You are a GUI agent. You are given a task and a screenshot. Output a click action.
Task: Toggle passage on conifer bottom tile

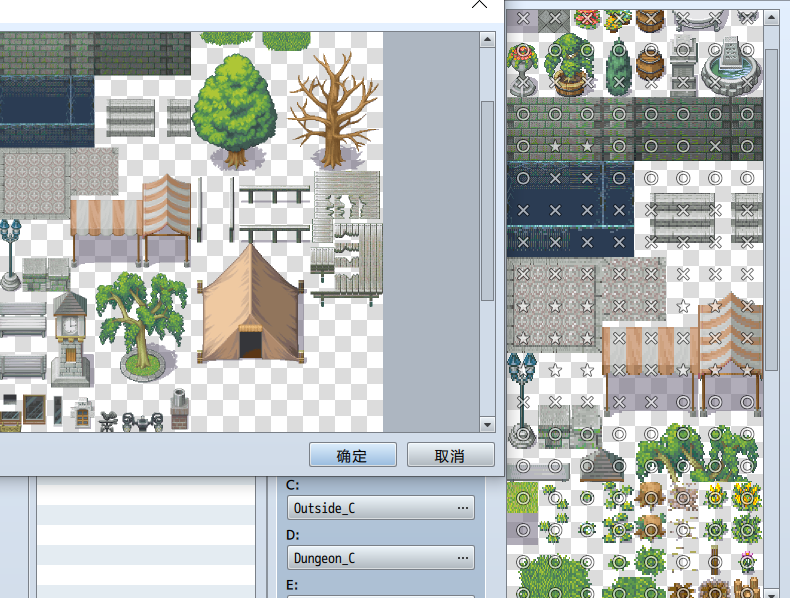(x=619, y=82)
